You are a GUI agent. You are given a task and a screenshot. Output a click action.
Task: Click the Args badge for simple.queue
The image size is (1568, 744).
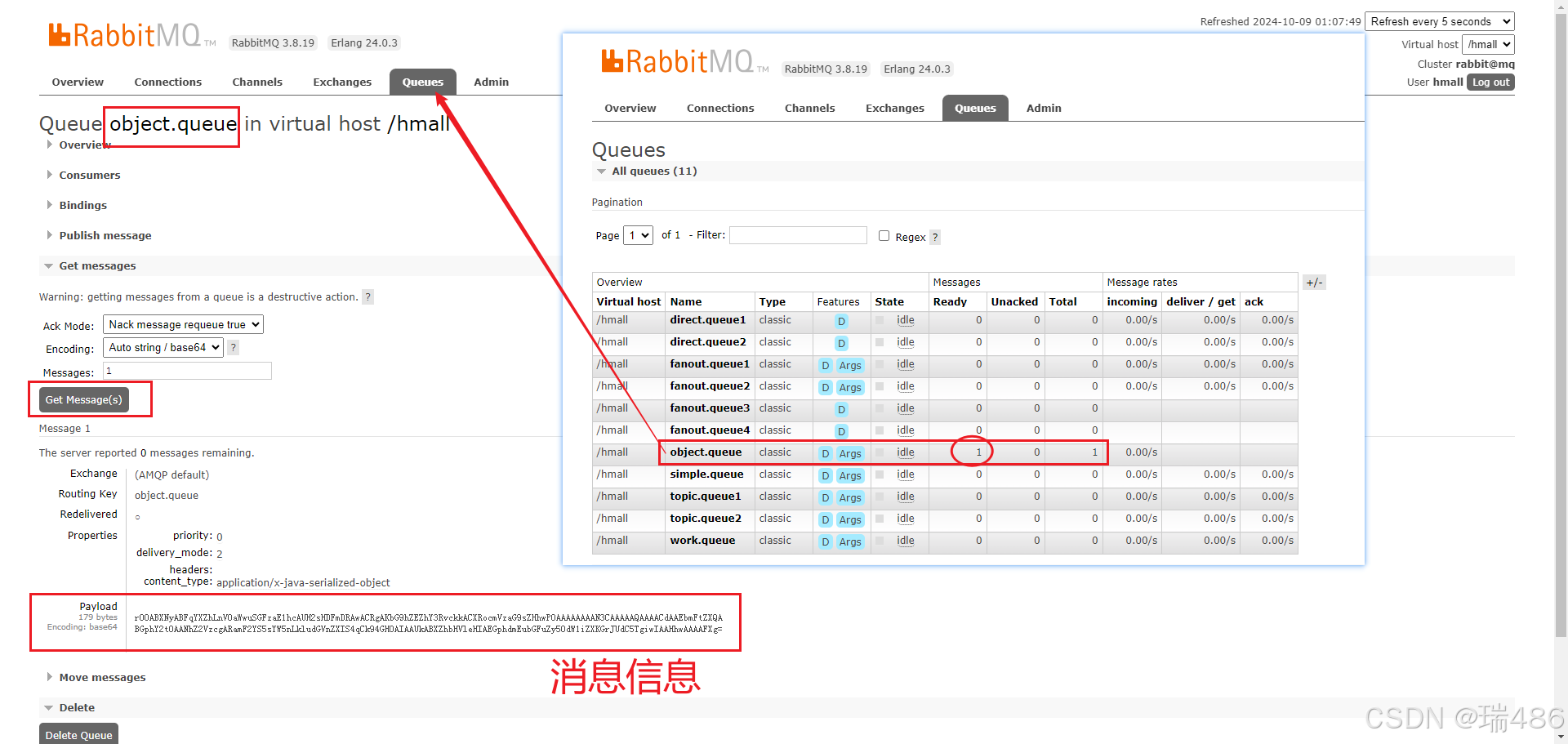(x=850, y=476)
